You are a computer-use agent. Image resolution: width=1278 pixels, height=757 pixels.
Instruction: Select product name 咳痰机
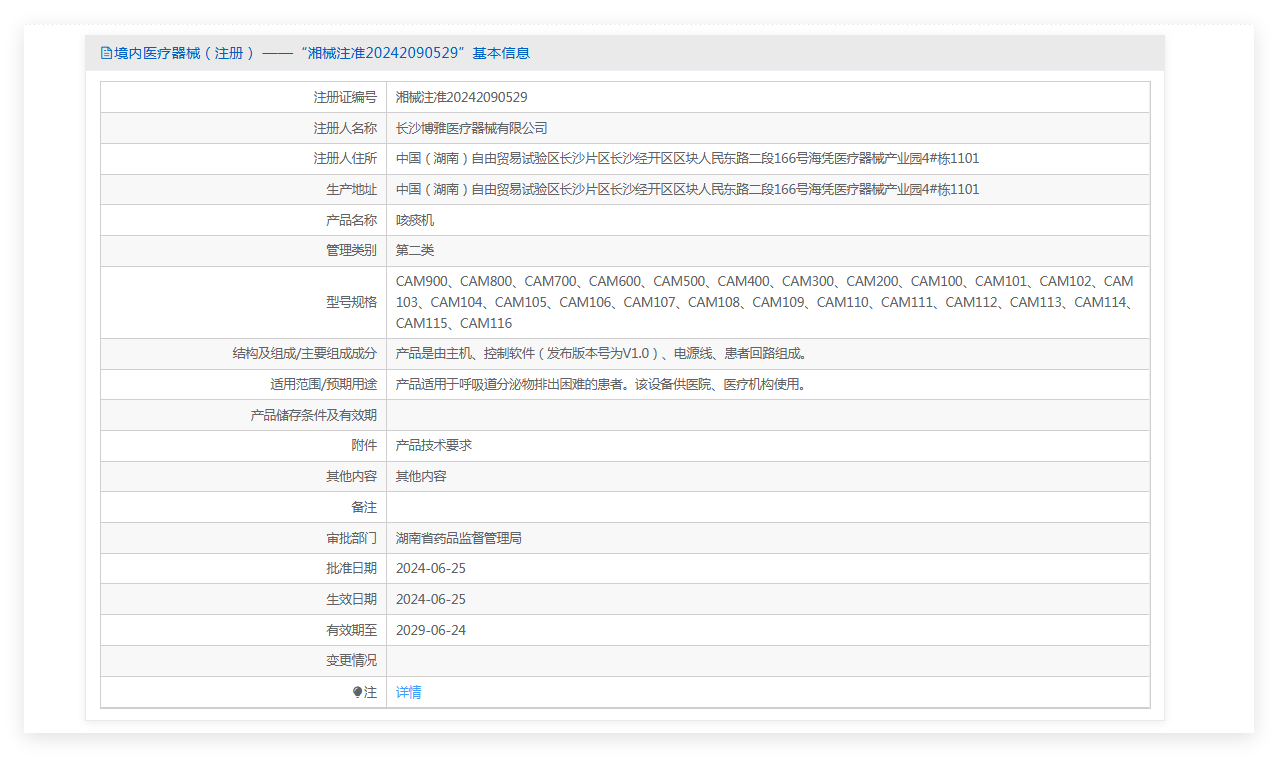(415, 220)
